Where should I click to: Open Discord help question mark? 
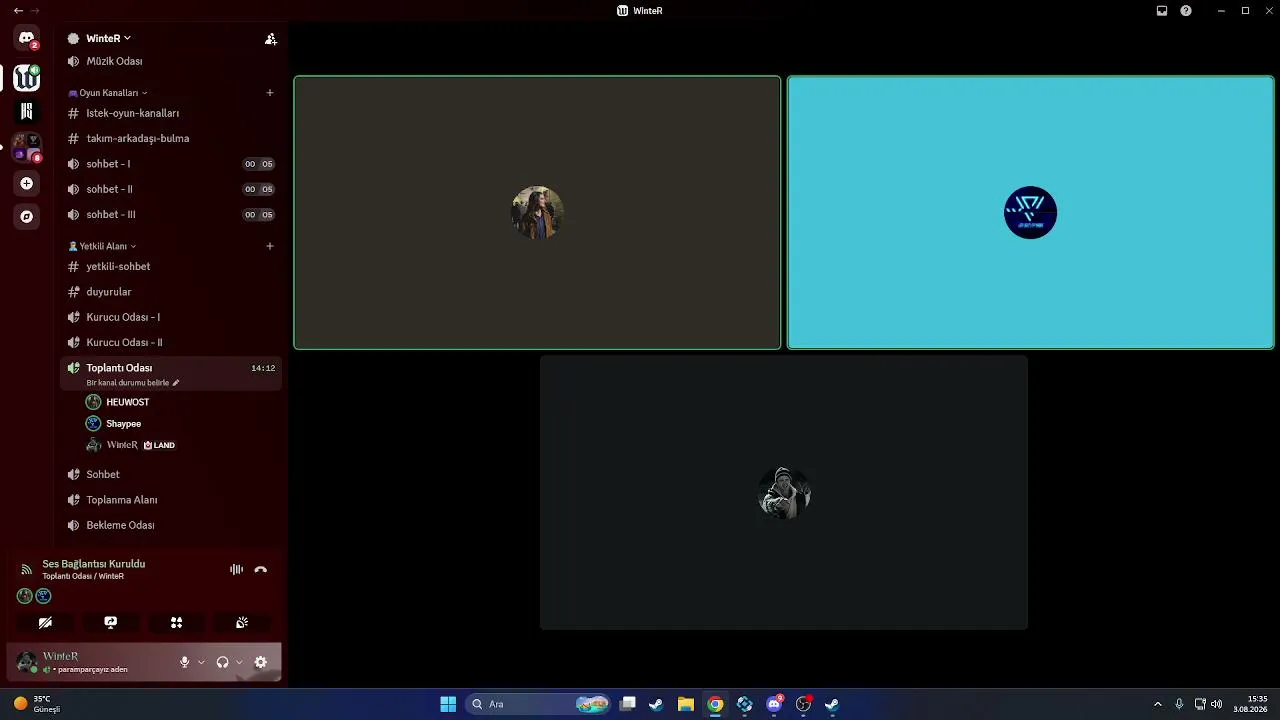[x=1186, y=11]
